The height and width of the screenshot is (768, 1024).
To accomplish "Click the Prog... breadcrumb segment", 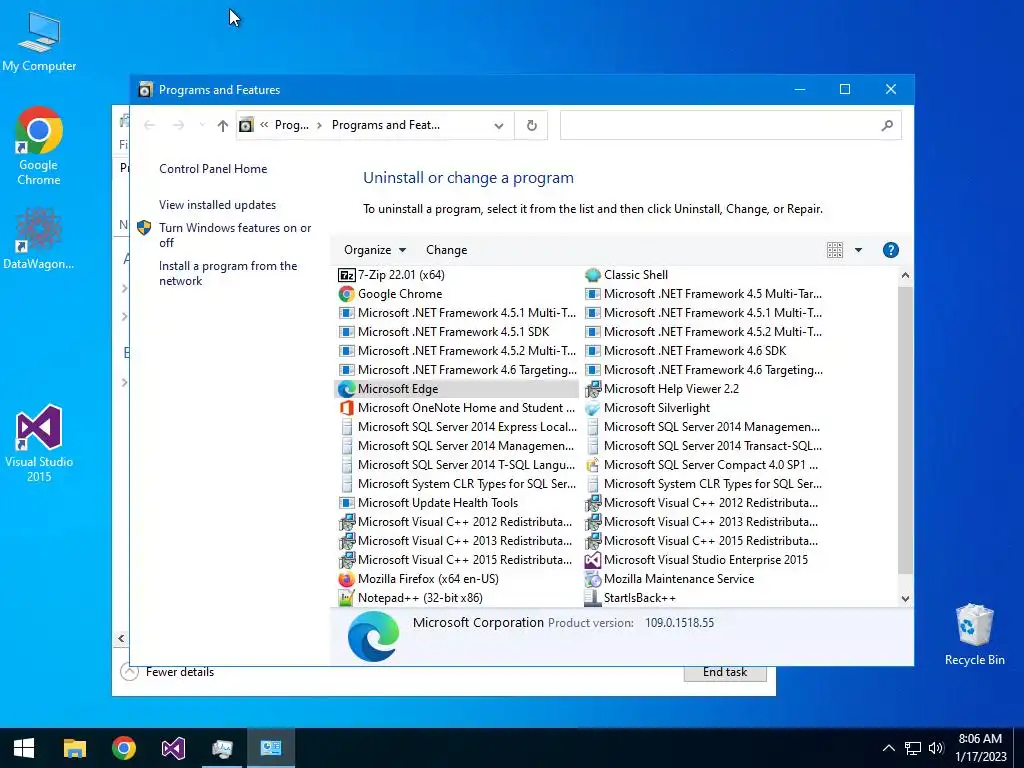I will (291, 125).
